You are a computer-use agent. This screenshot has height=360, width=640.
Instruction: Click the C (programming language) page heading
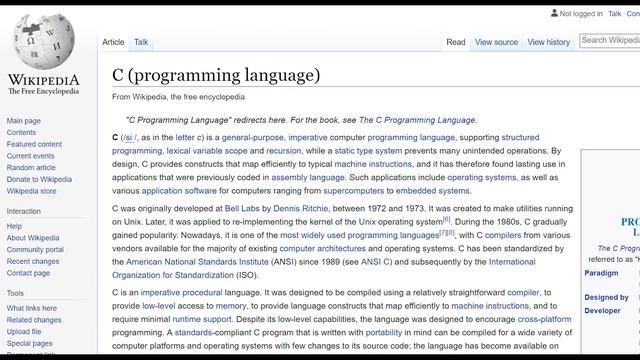216,76
